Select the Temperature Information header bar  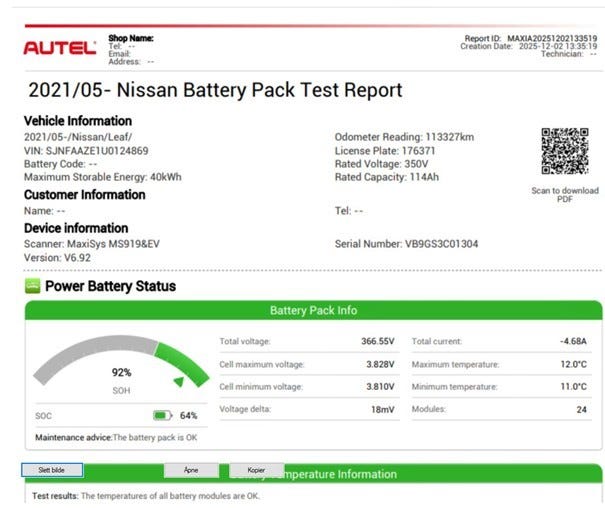pyautogui.click(x=313, y=474)
